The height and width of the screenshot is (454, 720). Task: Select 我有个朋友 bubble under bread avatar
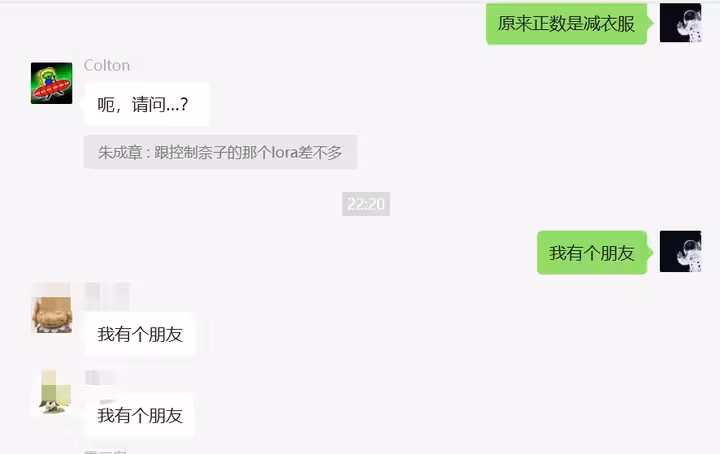pyautogui.click(x=140, y=334)
